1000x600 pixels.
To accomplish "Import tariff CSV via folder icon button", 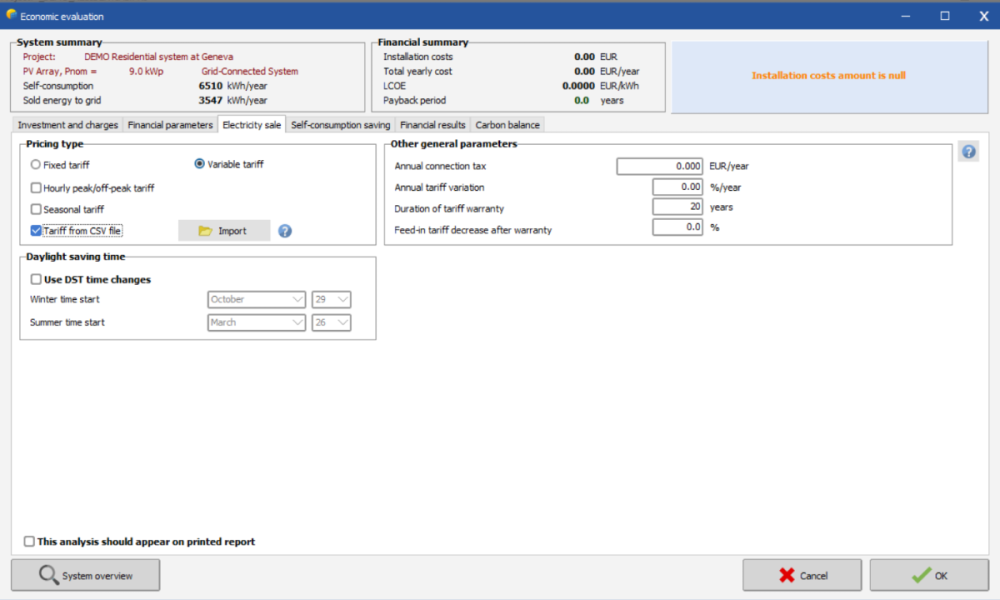I will [x=224, y=231].
